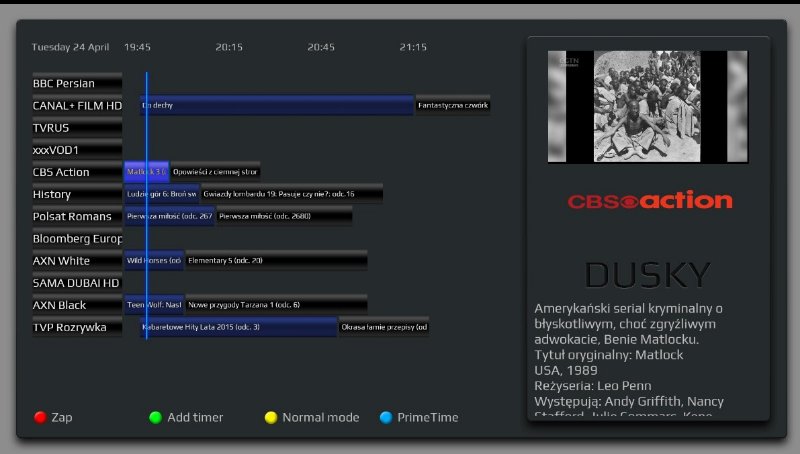Select Nowe przygody Tarzana 1 programme
This screenshot has width=800, height=454.
pyautogui.click(x=275, y=305)
